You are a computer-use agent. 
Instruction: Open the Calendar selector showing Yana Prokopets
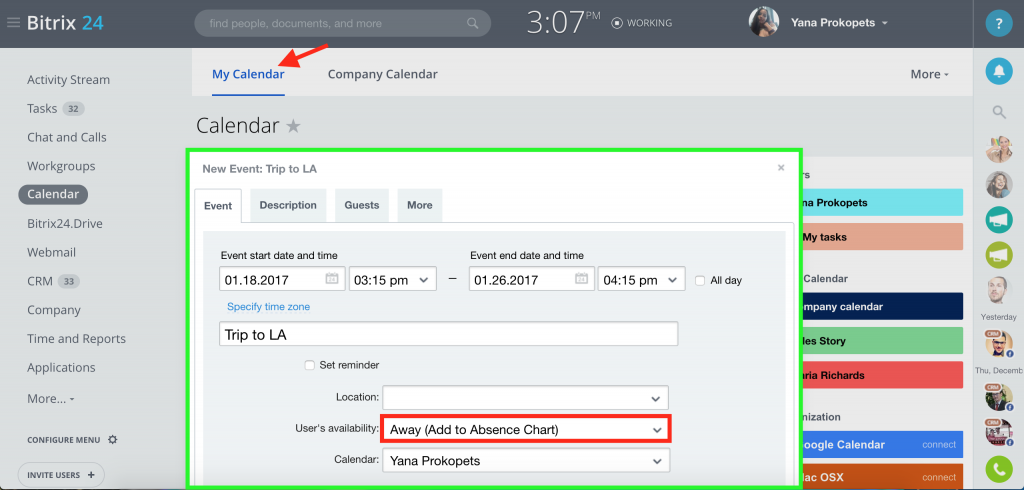coord(526,461)
